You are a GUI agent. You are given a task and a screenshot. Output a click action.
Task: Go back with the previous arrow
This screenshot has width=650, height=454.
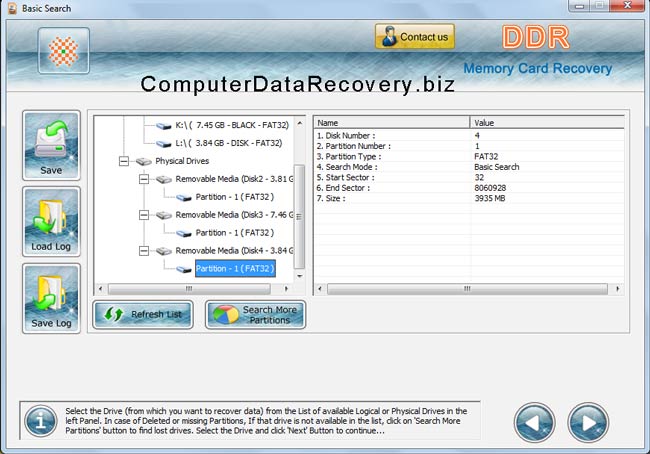534,422
